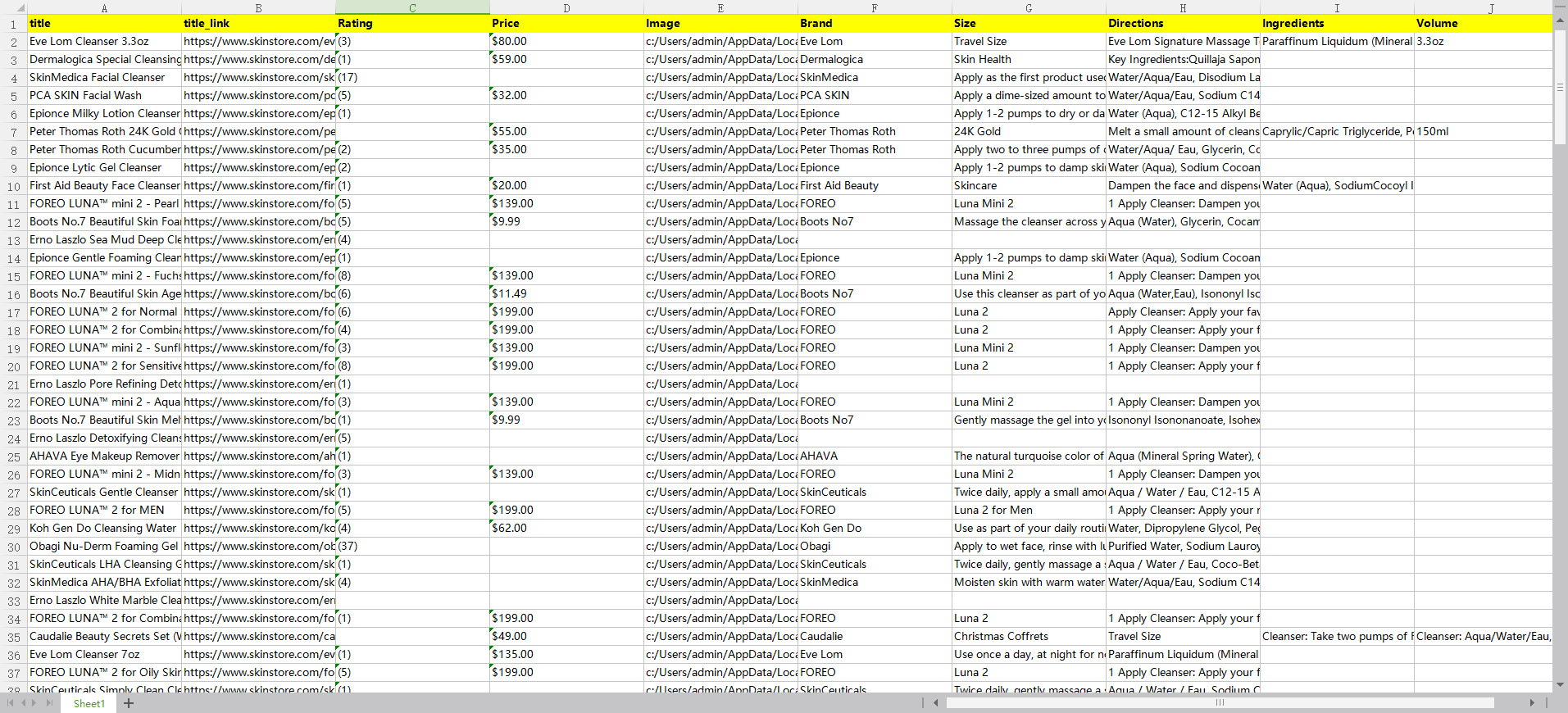The width and height of the screenshot is (1568, 713).
Task: Click the horizontal scrollbar right arrow
Action: coord(1532,702)
